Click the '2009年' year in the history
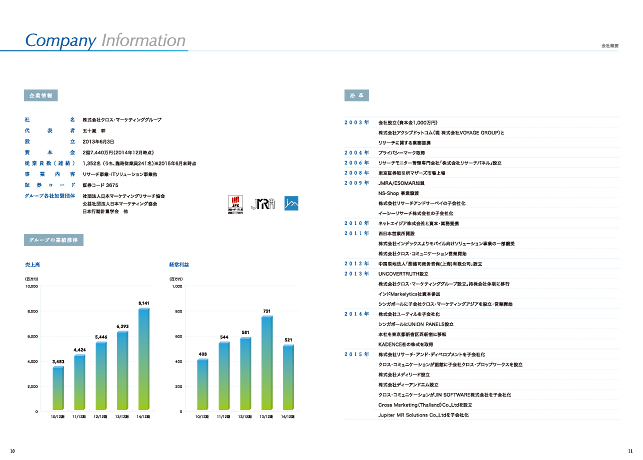This screenshot has width=643, height=460. tap(356, 183)
